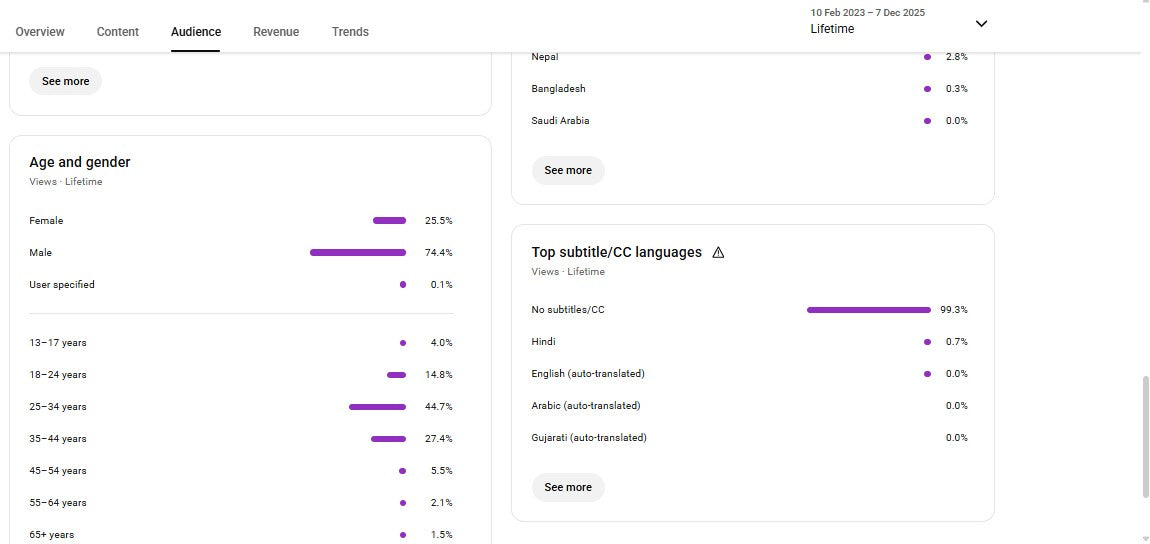
Task: Click the Hindi subtitle purple dot
Action: pos(927,342)
